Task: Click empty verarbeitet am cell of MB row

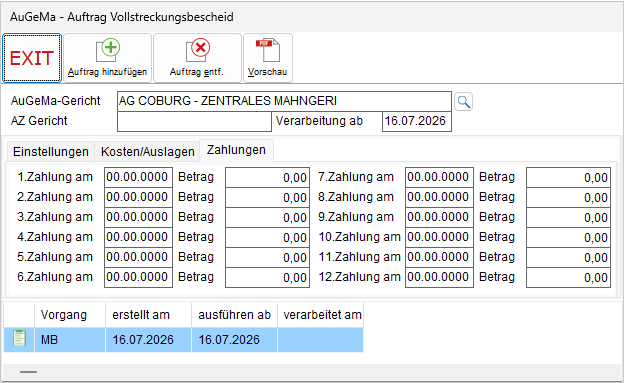Action: [x=321, y=340]
